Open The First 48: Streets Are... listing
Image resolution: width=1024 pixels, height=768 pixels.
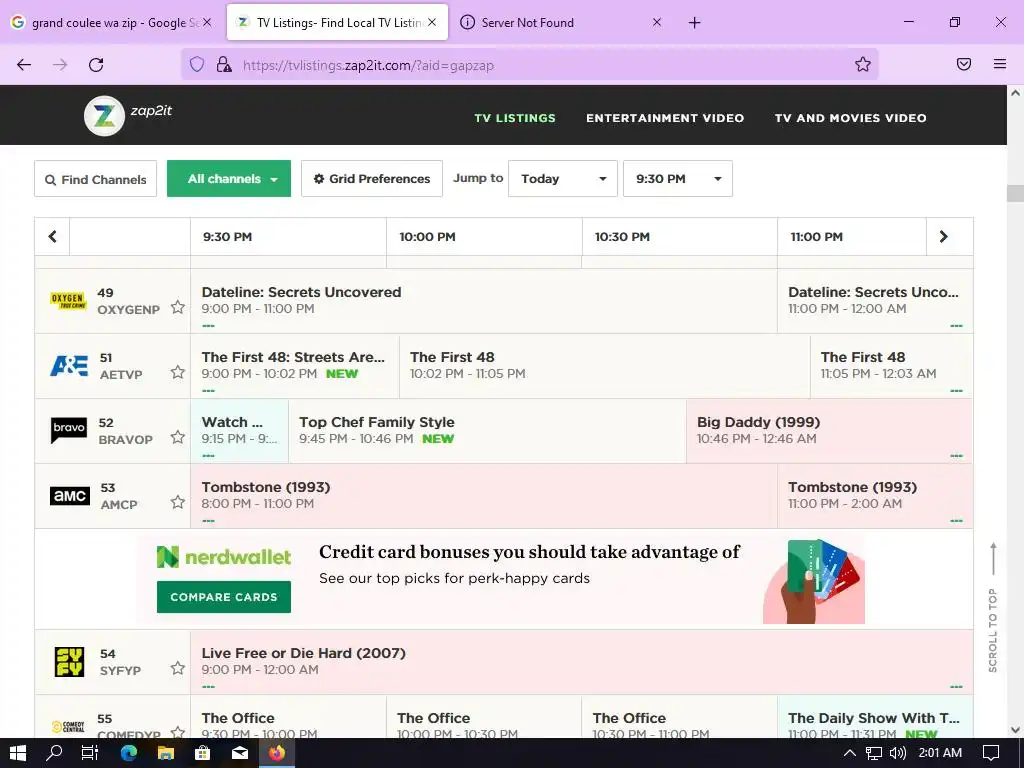click(x=295, y=366)
